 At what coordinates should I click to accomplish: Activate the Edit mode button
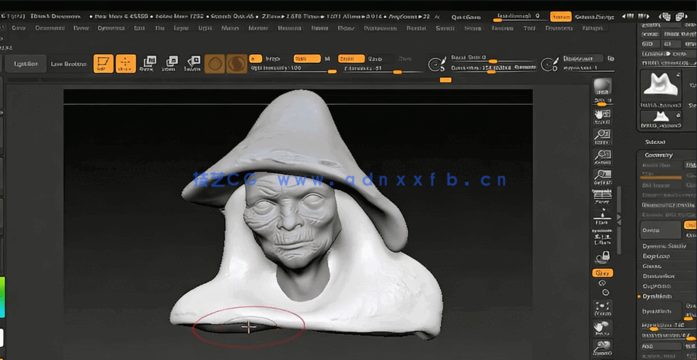(104, 64)
